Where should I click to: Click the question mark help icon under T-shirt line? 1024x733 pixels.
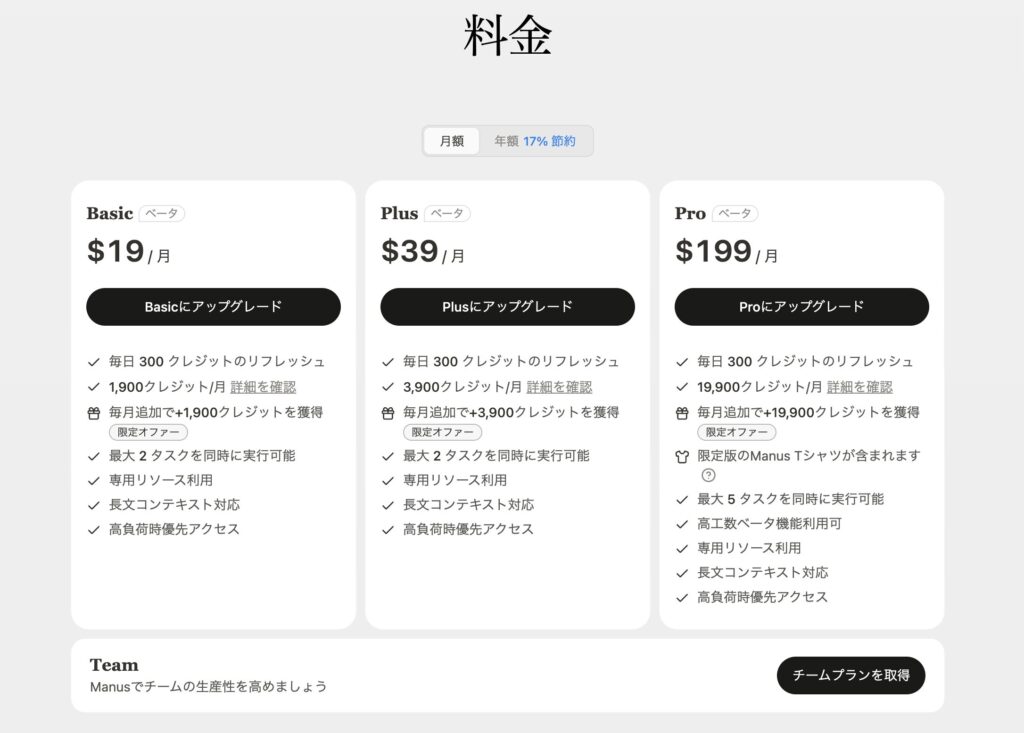coord(708,476)
